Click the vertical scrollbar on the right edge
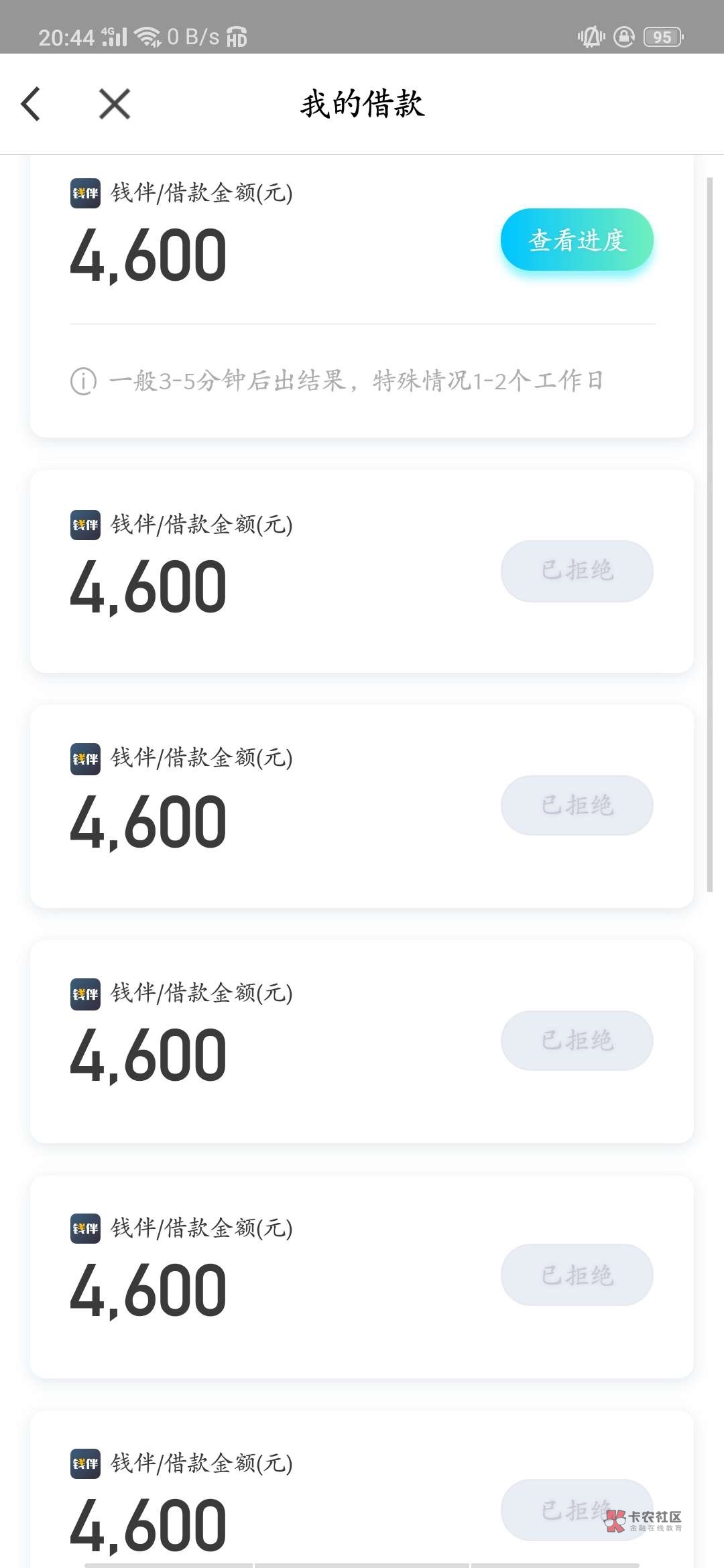This screenshot has height=1568, width=724. coord(710,534)
